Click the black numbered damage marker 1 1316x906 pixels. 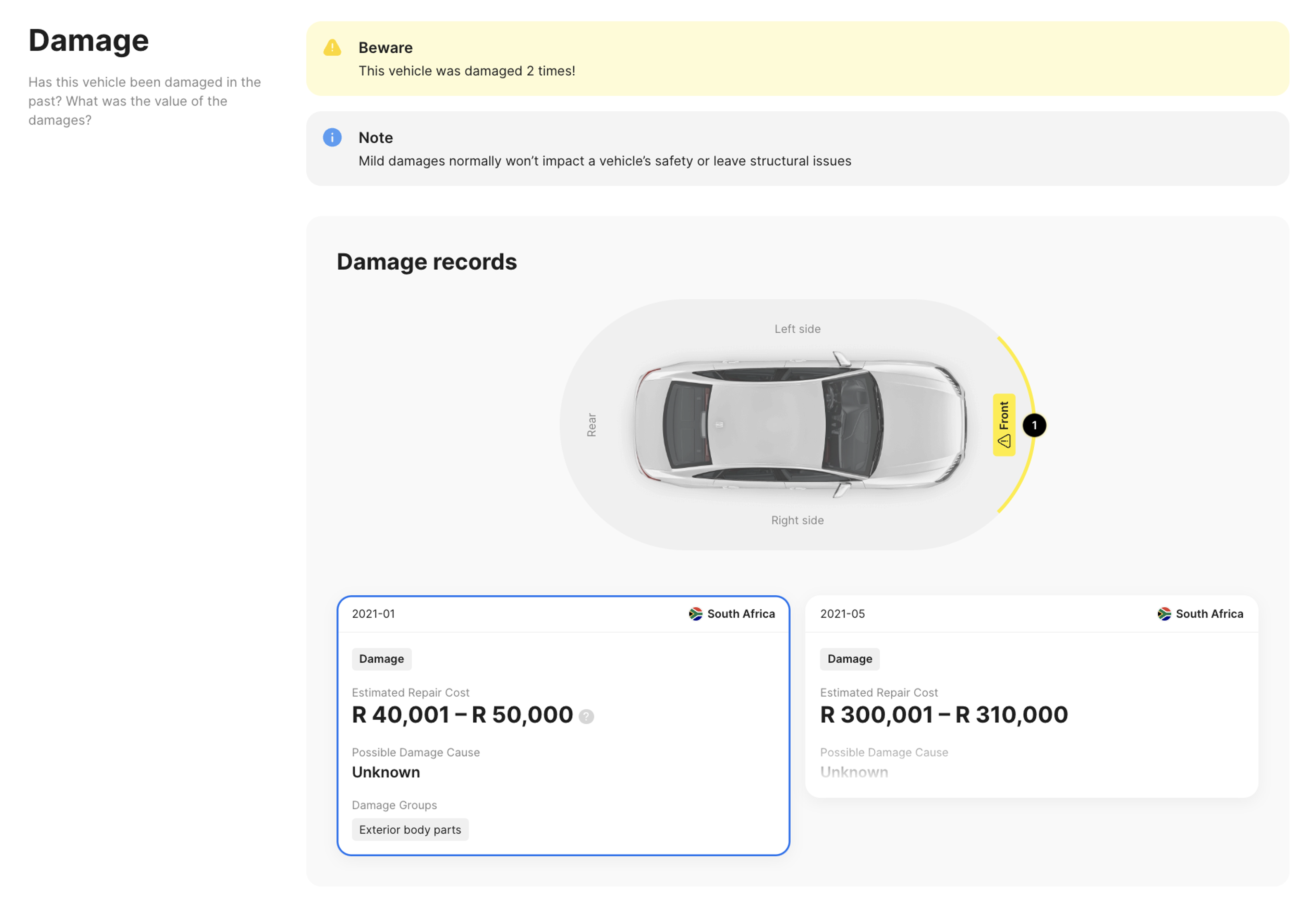pos(1034,425)
